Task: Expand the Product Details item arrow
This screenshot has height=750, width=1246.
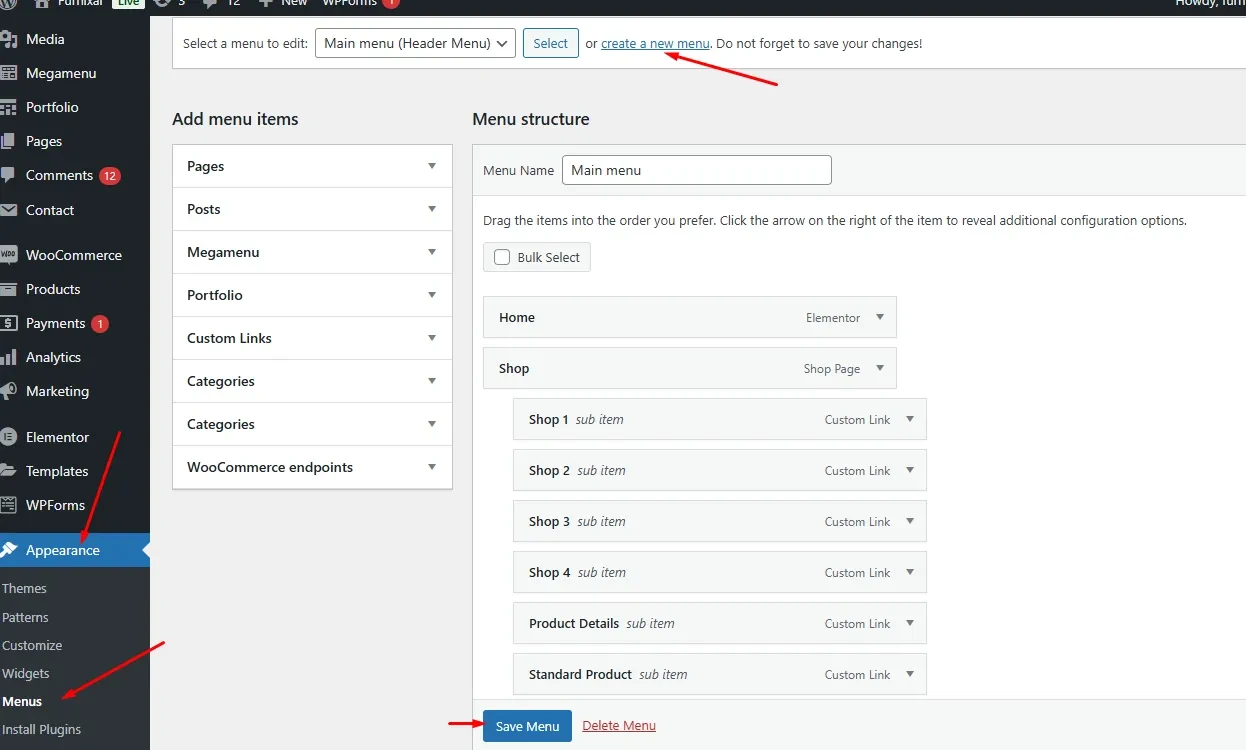Action: click(x=910, y=623)
